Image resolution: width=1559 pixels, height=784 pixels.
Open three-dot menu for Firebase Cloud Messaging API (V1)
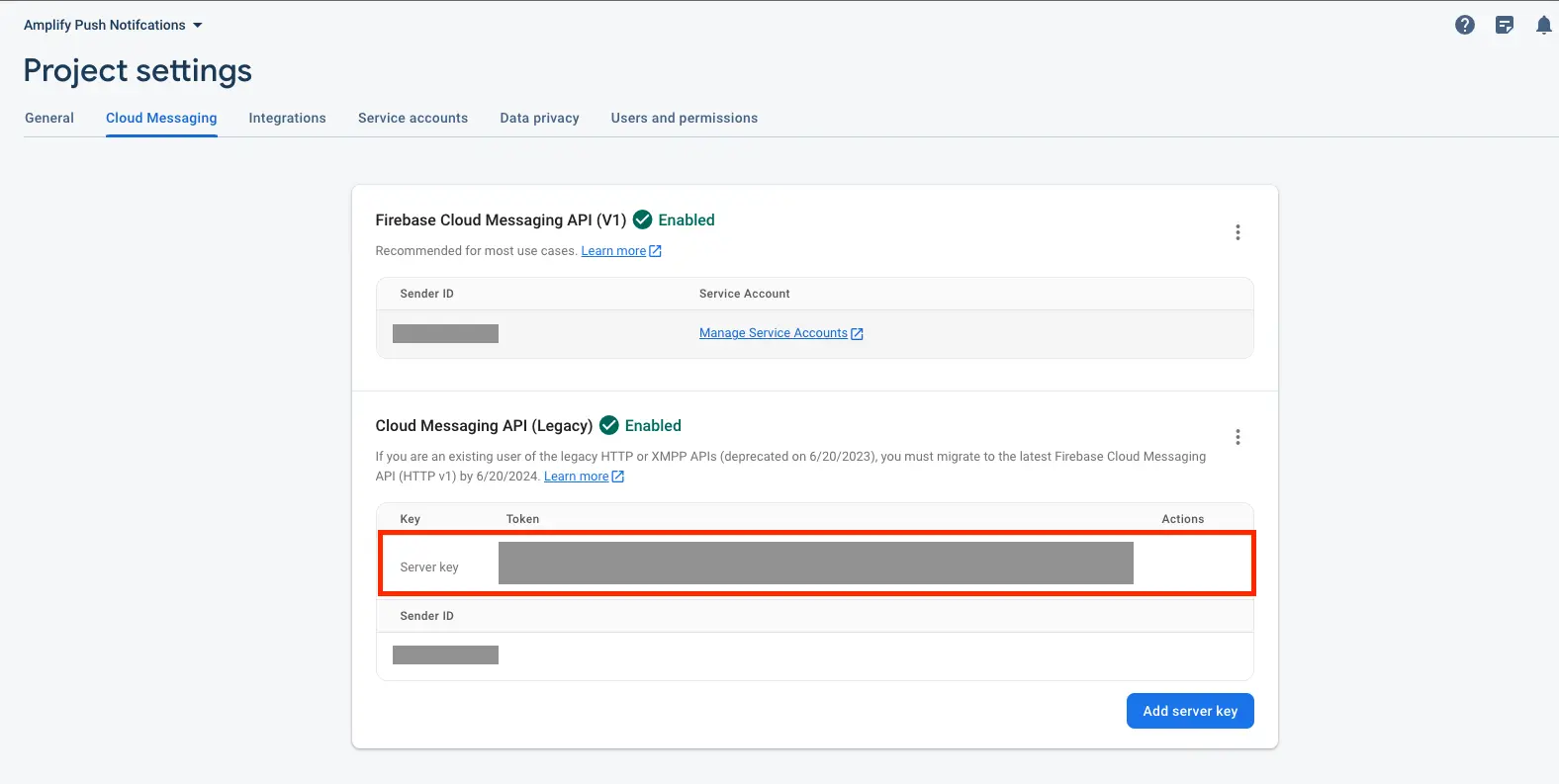click(x=1238, y=232)
